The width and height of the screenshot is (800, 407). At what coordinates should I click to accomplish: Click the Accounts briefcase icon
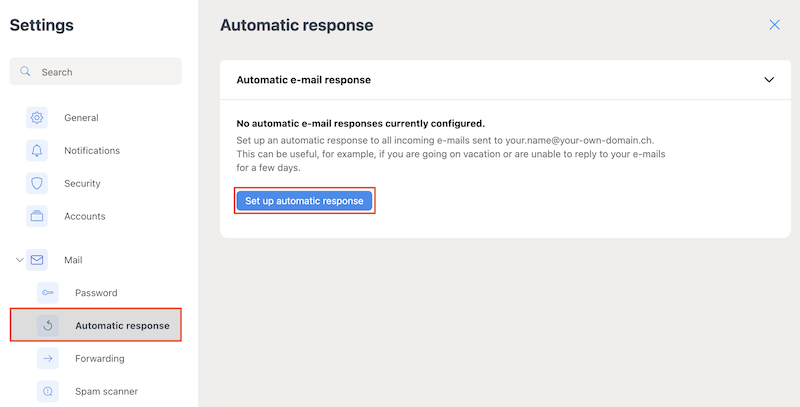pos(37,216)
